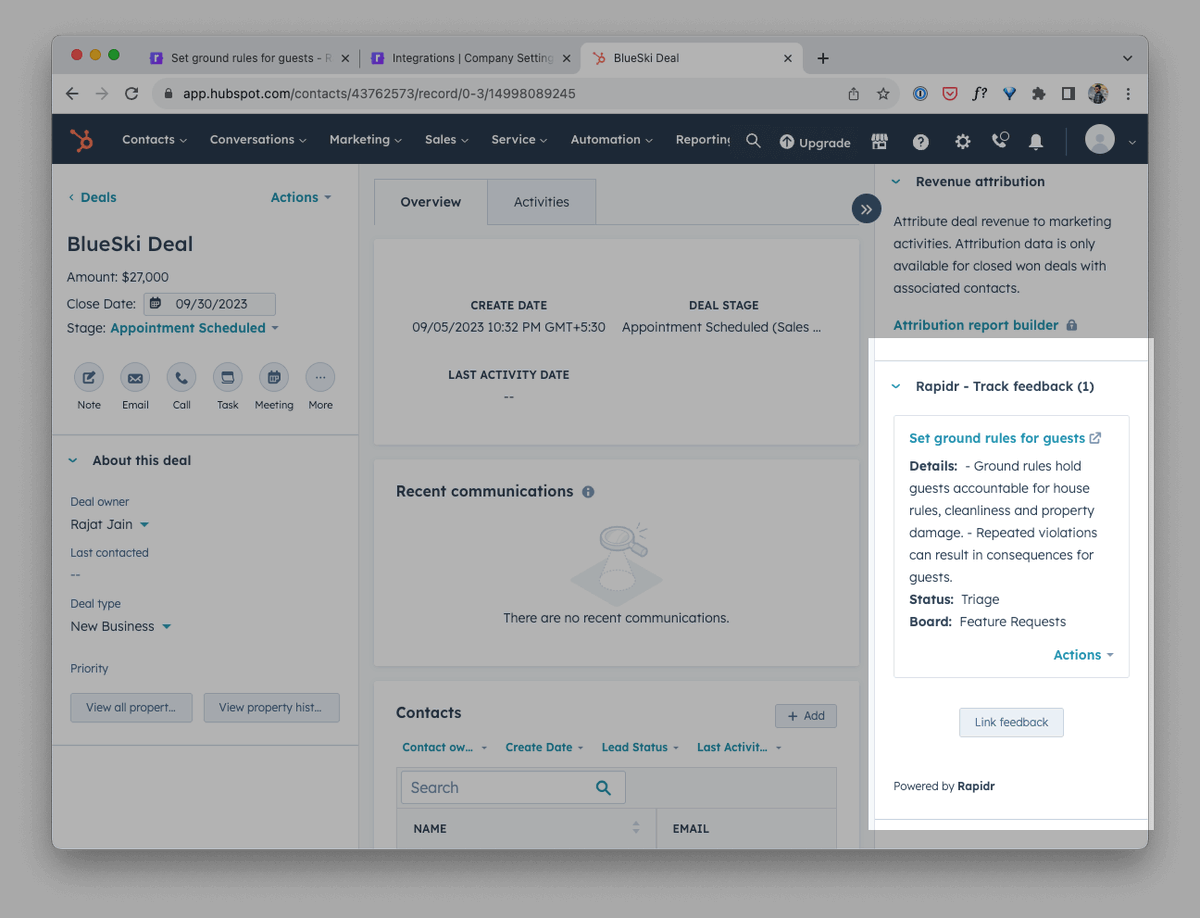Image resolution: width=1200 pixels, height=918 pixels.
Task: Open Set ground rules for guests feedback link
Action: (x=997, y=438)
